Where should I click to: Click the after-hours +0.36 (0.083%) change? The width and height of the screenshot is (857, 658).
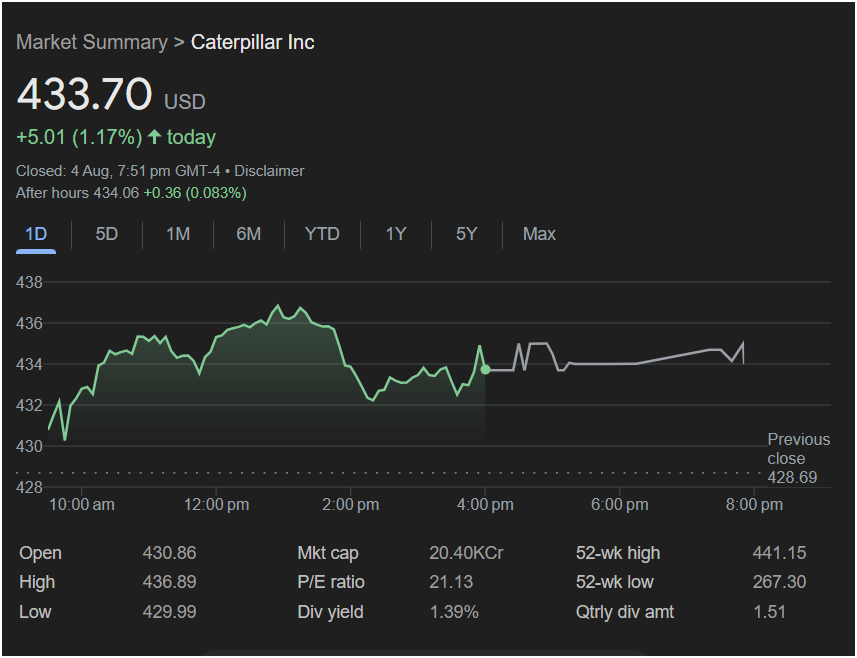coord(195,193)
